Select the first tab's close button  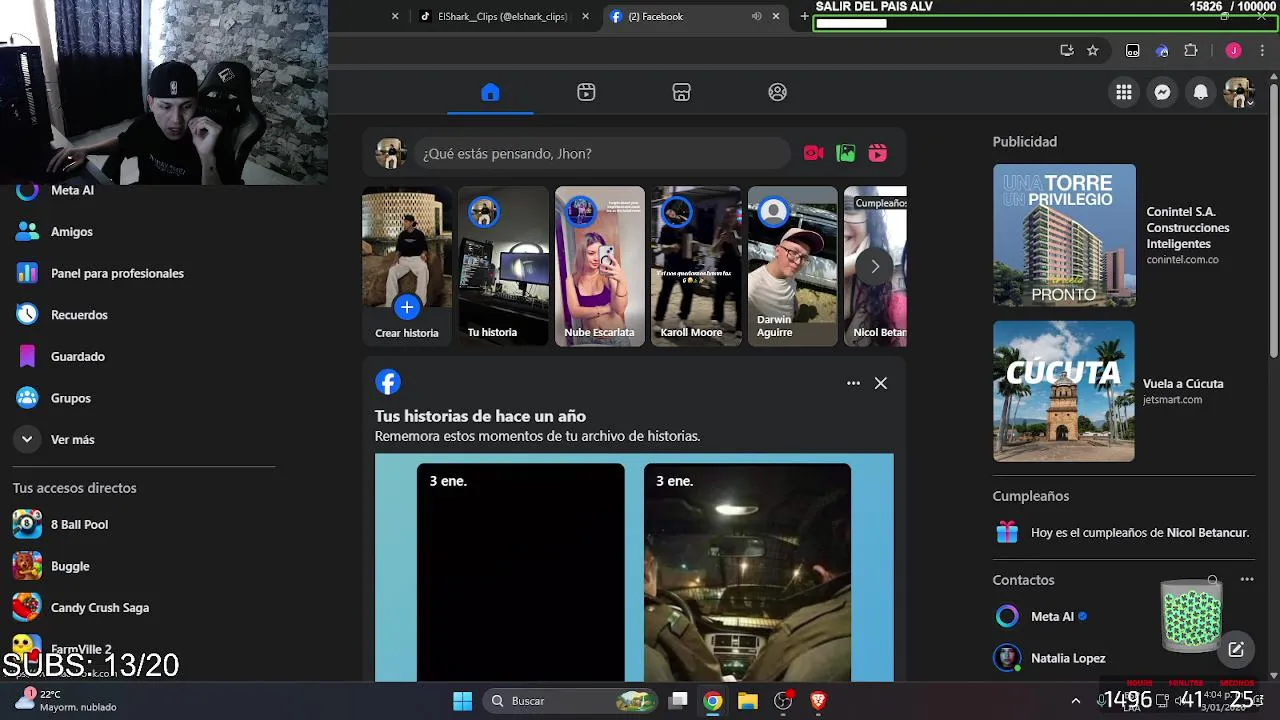tap(395, 16)
